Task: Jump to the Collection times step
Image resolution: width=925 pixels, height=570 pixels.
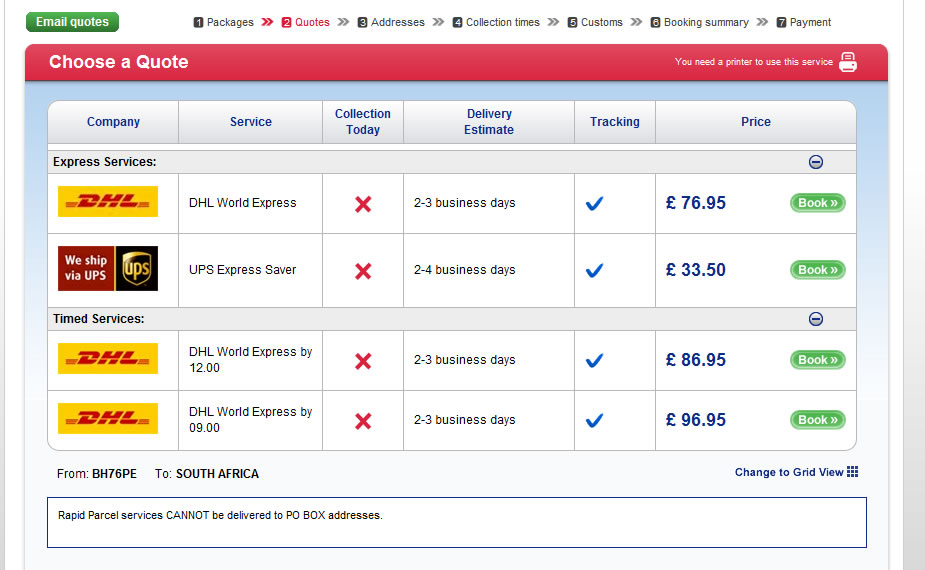Action: point(496,22)
